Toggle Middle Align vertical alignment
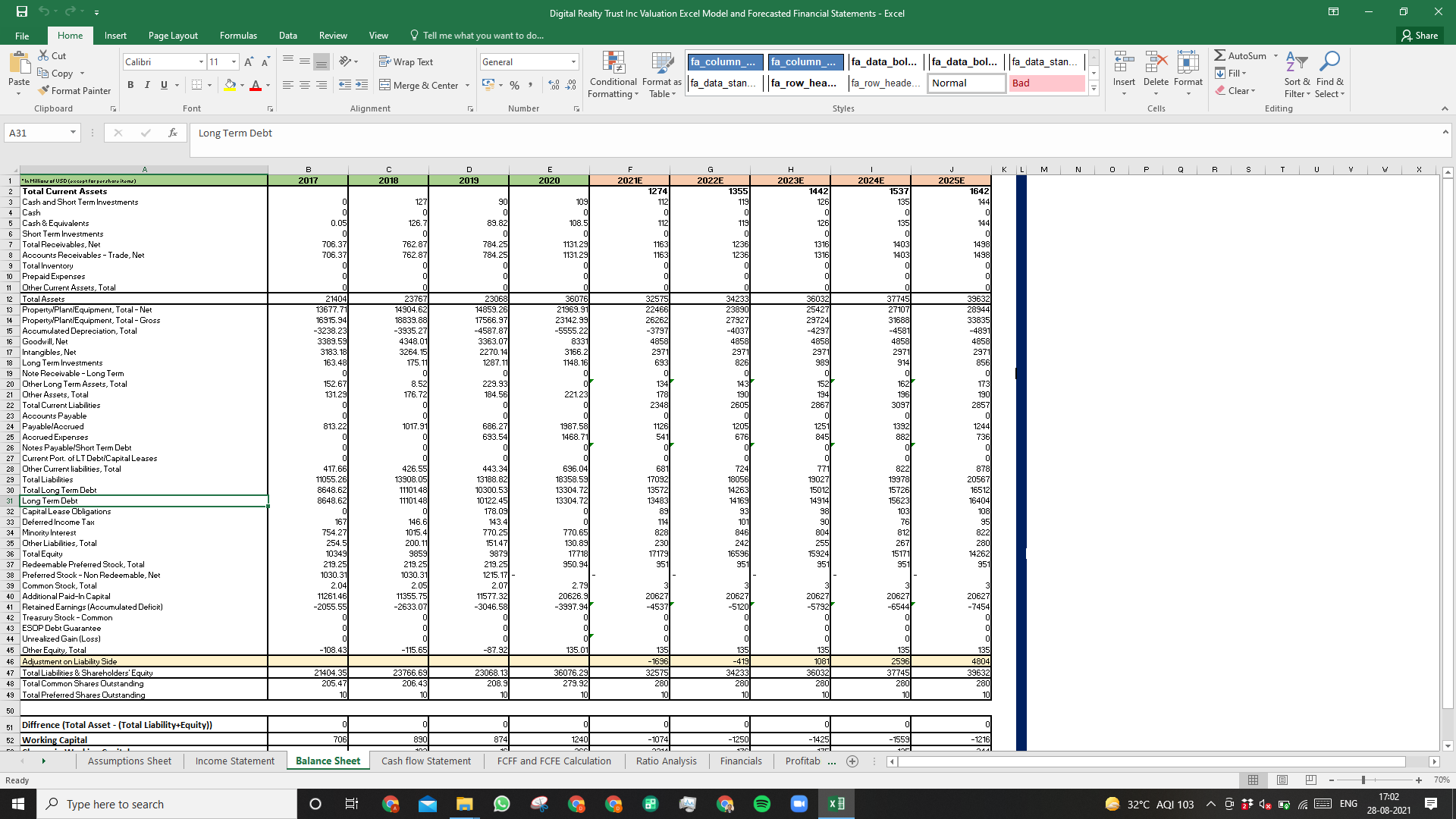The image size is (1456, 819). click(x=304, y=61)
